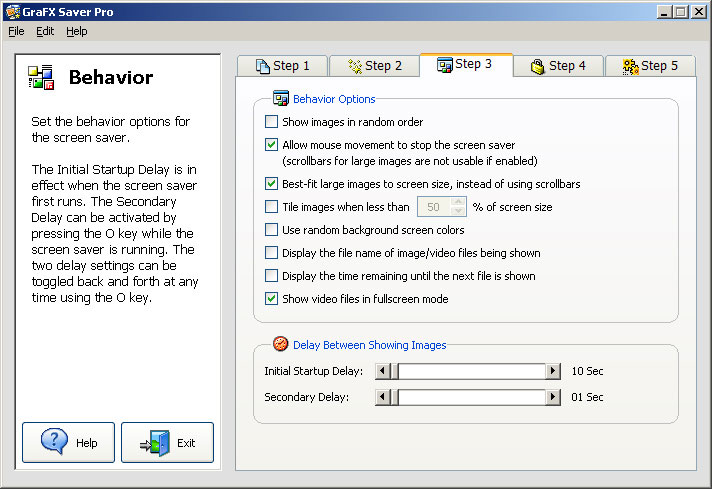Open the Step 2 tab
The width and height of the screenshot is (712, 489).
(375, 66)
